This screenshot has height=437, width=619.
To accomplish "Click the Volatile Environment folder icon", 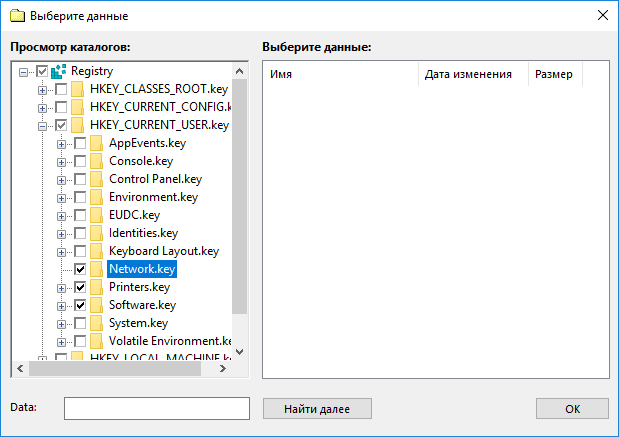I will click(96, 341).
